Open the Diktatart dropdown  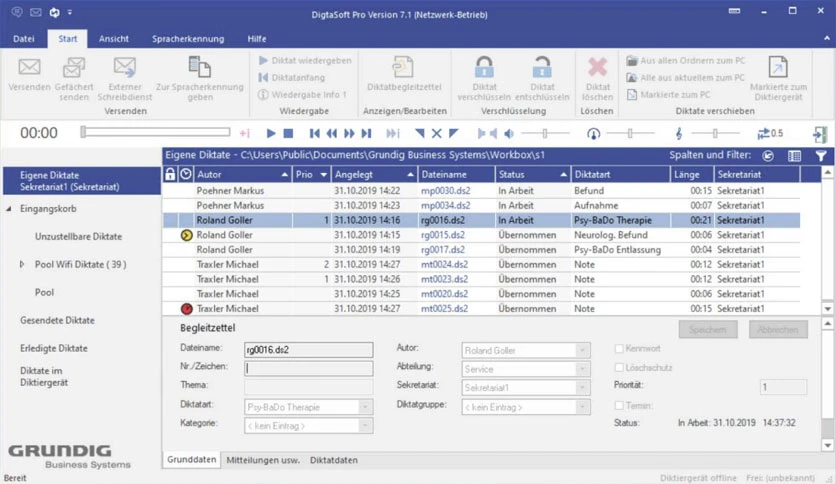tap(365, 407)
